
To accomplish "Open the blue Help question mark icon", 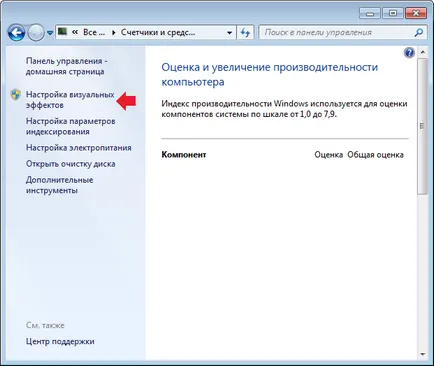I will coord(409,53).
